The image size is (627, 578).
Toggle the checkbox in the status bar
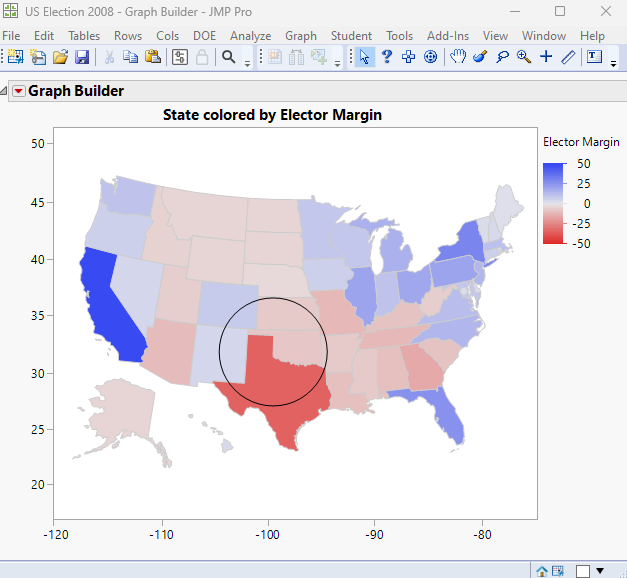pos(583,571)
